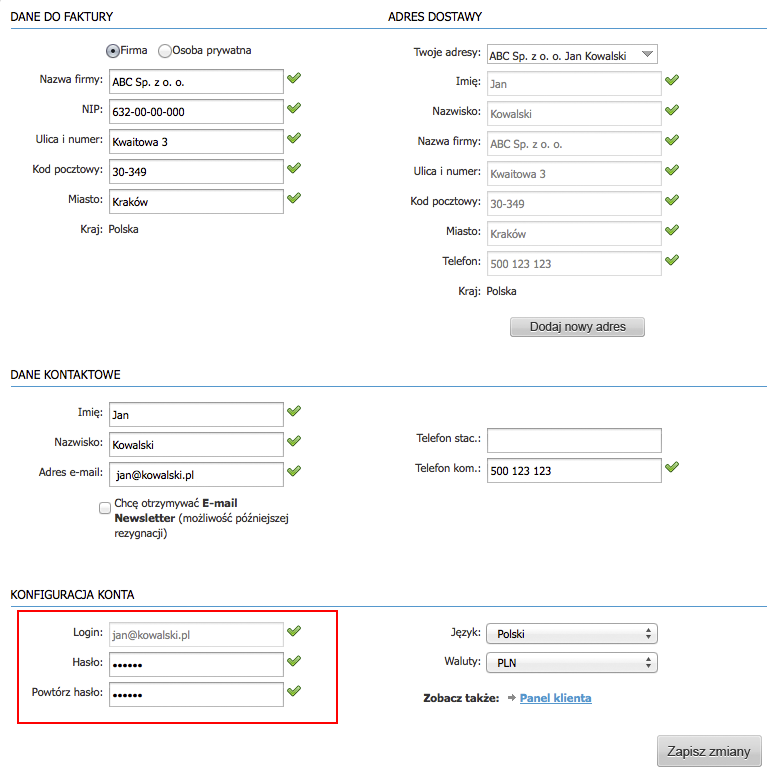Click the green checkmark beside Login field
This screenshot has height=776, width=776.
pyautogui.click(x=293, y=632)
